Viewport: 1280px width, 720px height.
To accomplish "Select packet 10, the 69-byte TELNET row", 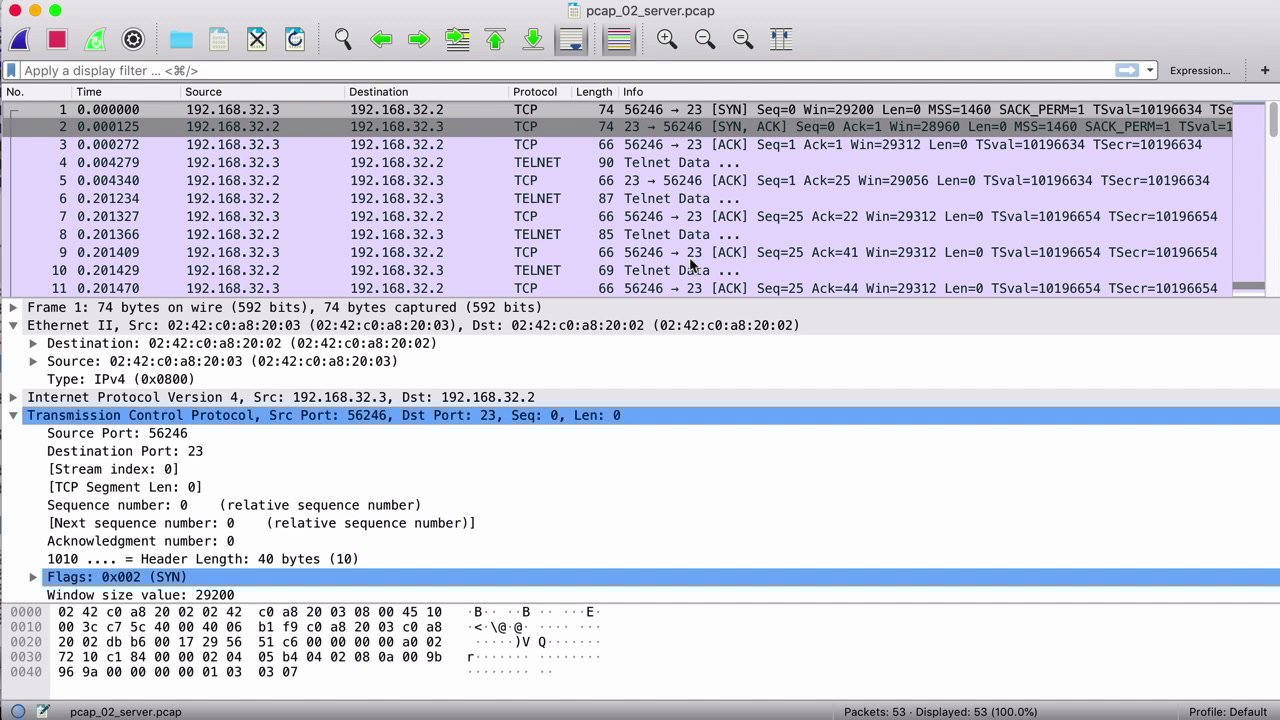I will pos(618,271).
